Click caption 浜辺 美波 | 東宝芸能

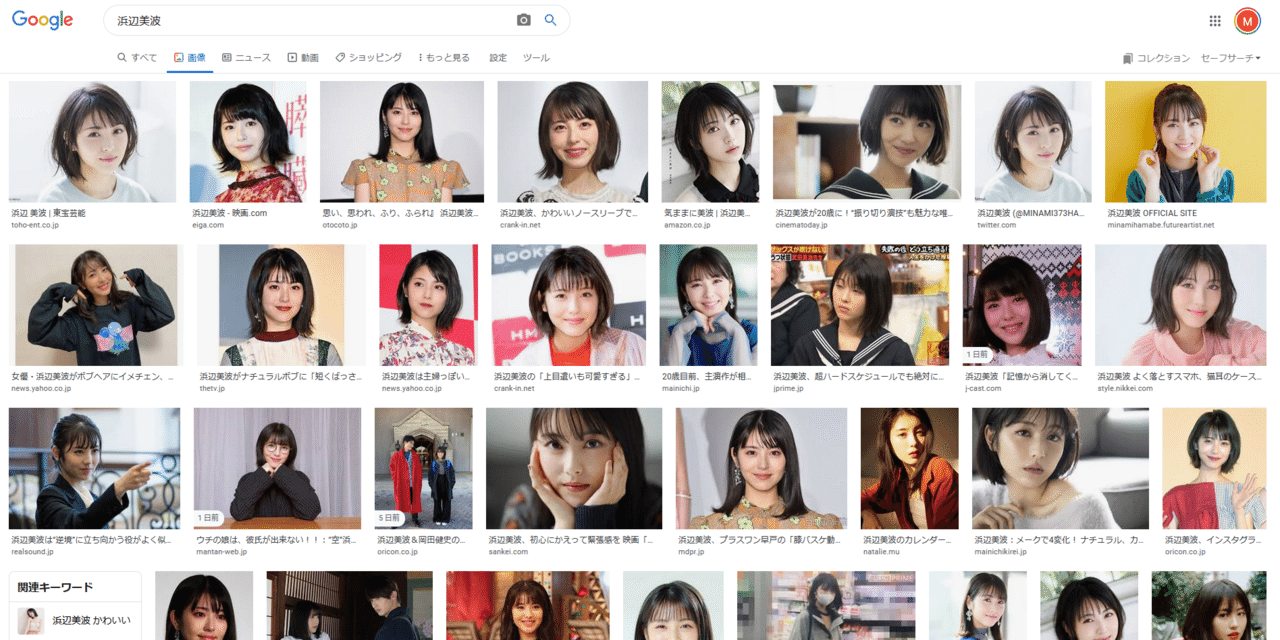[x=48, y=213]
